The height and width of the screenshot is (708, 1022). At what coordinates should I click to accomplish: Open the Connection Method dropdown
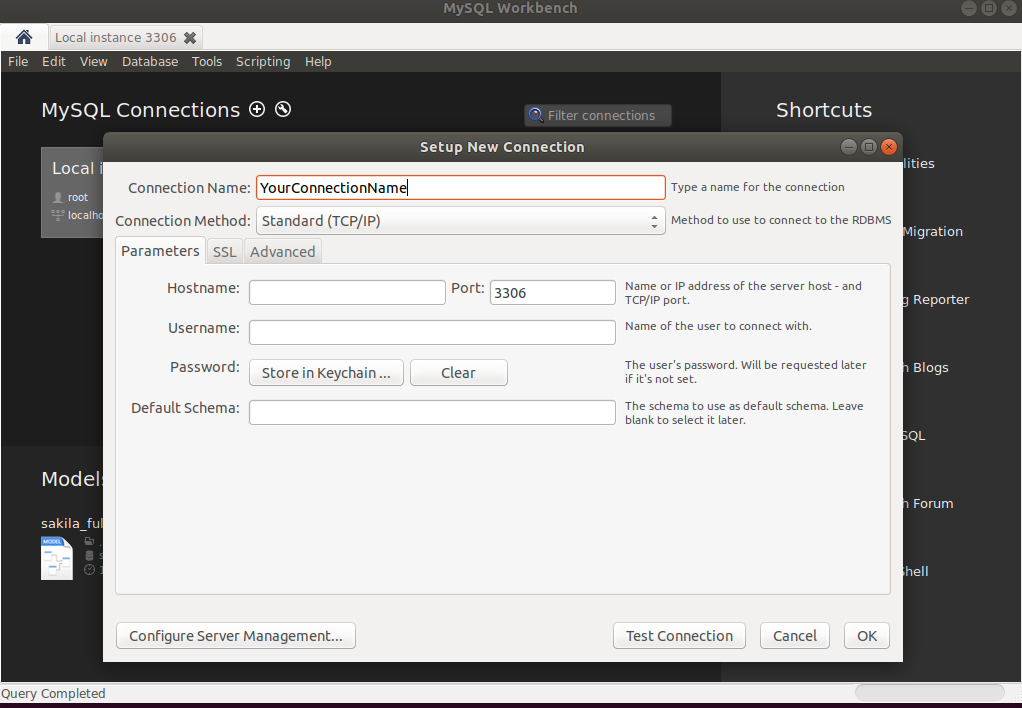(x=460, y=221)
